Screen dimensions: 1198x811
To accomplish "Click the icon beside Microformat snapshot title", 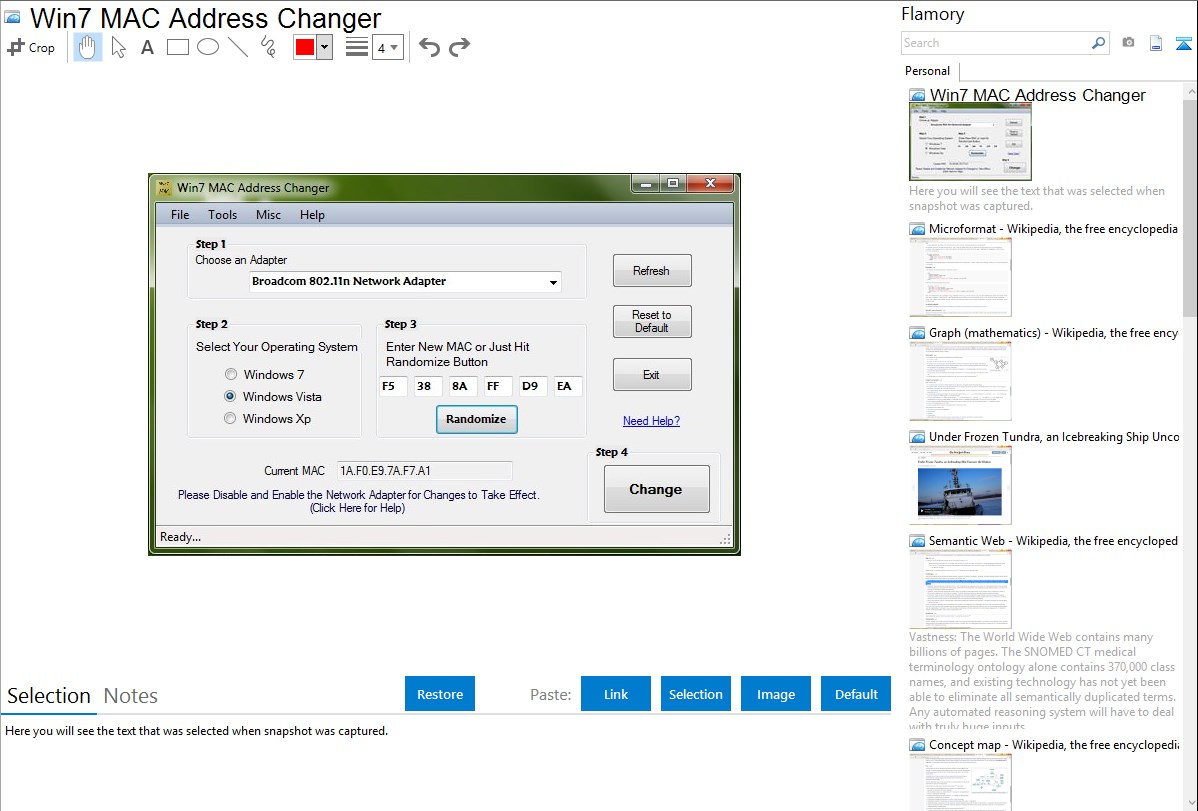I will pyautogui.click(x=917, y=229).
